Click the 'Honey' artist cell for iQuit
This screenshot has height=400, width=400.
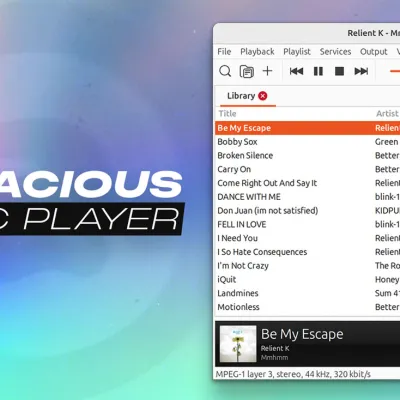pyautogui.click(x=387, y=279)
